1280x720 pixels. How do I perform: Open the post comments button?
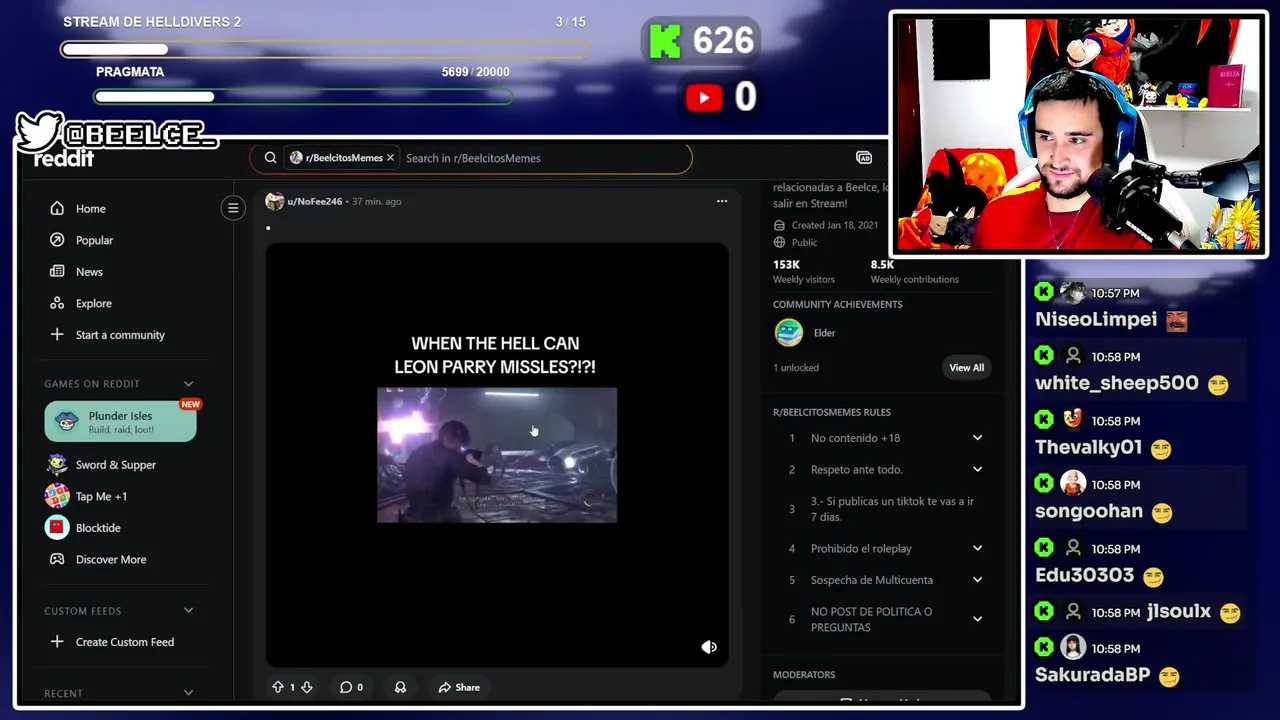pos(351,687)
